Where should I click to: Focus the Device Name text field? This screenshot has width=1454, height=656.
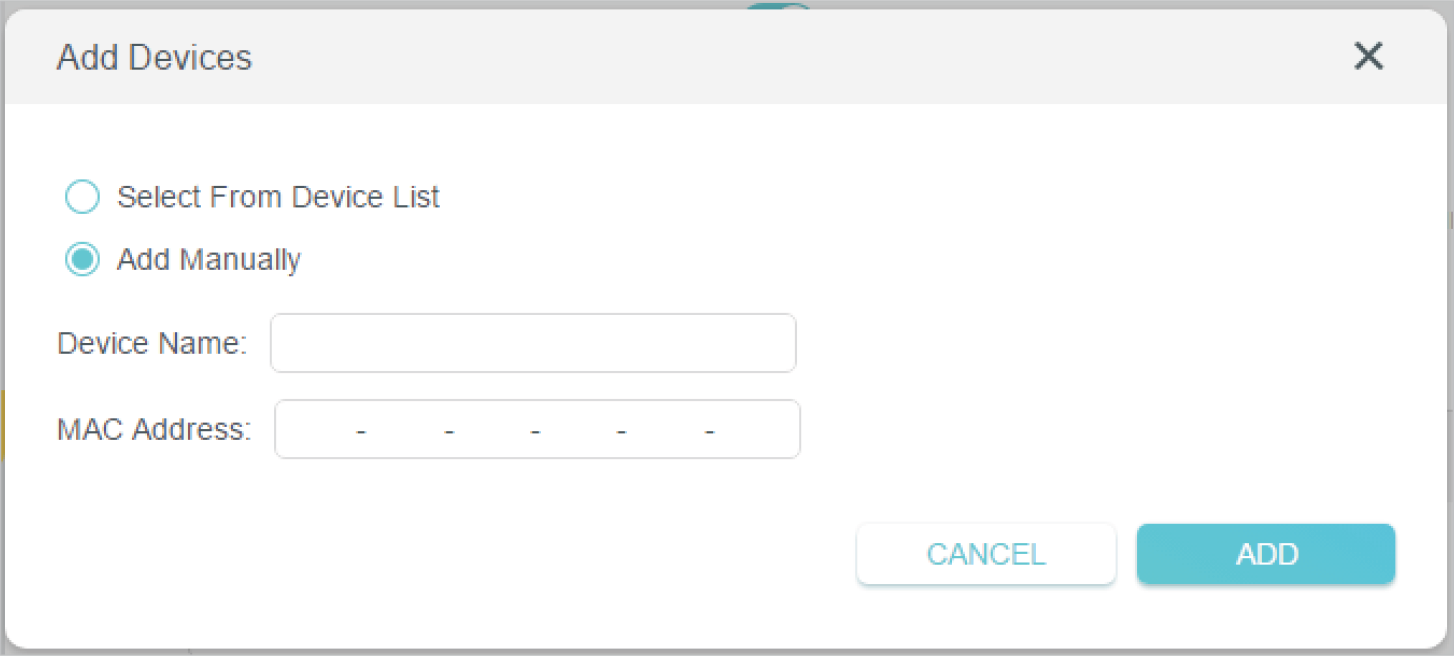point(533,343)
